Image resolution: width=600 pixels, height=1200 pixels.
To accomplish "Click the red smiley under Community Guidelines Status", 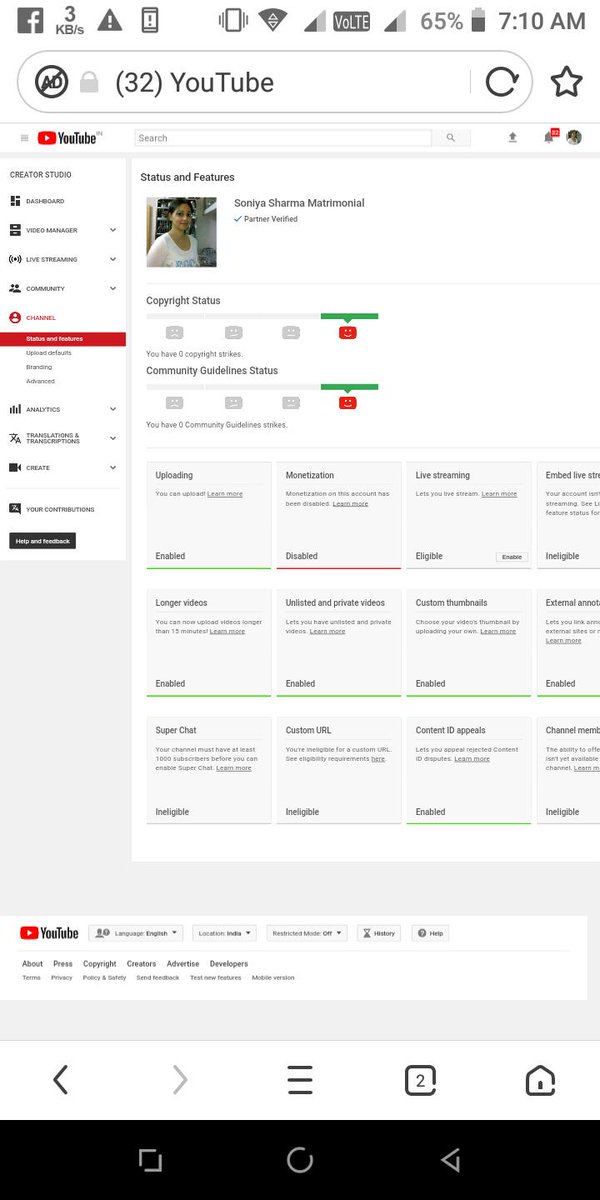I will point(348,402).
